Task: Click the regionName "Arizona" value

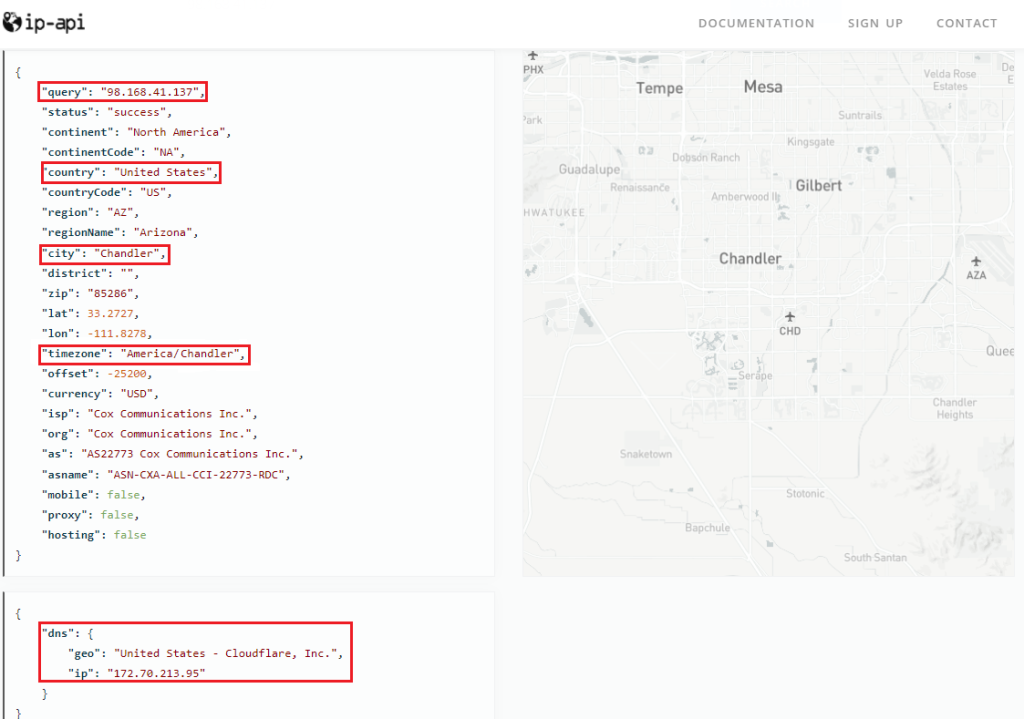Action: [x=163, y=232]
